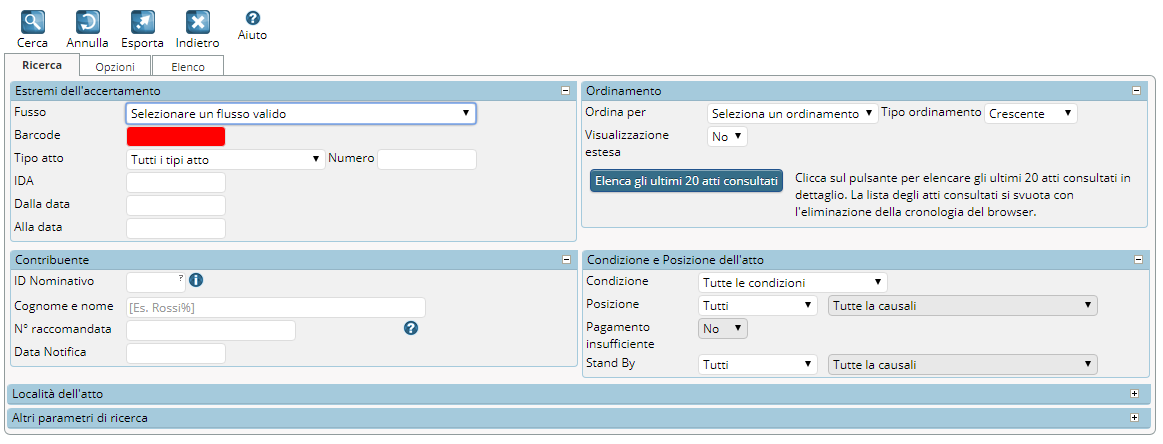Click the Cerca magnifier icon

[x=33, y=22]
